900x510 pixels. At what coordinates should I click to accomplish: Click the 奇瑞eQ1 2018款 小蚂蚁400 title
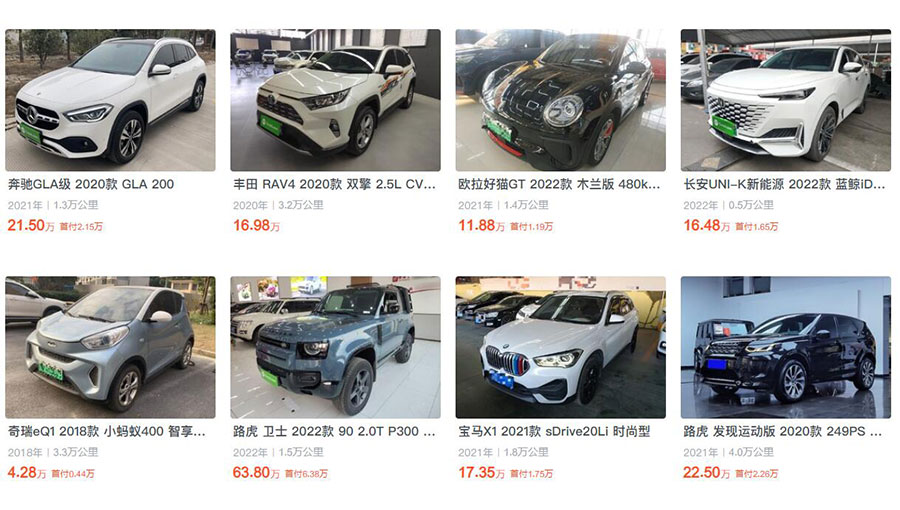pyautogui.click(x=107, y=431)
